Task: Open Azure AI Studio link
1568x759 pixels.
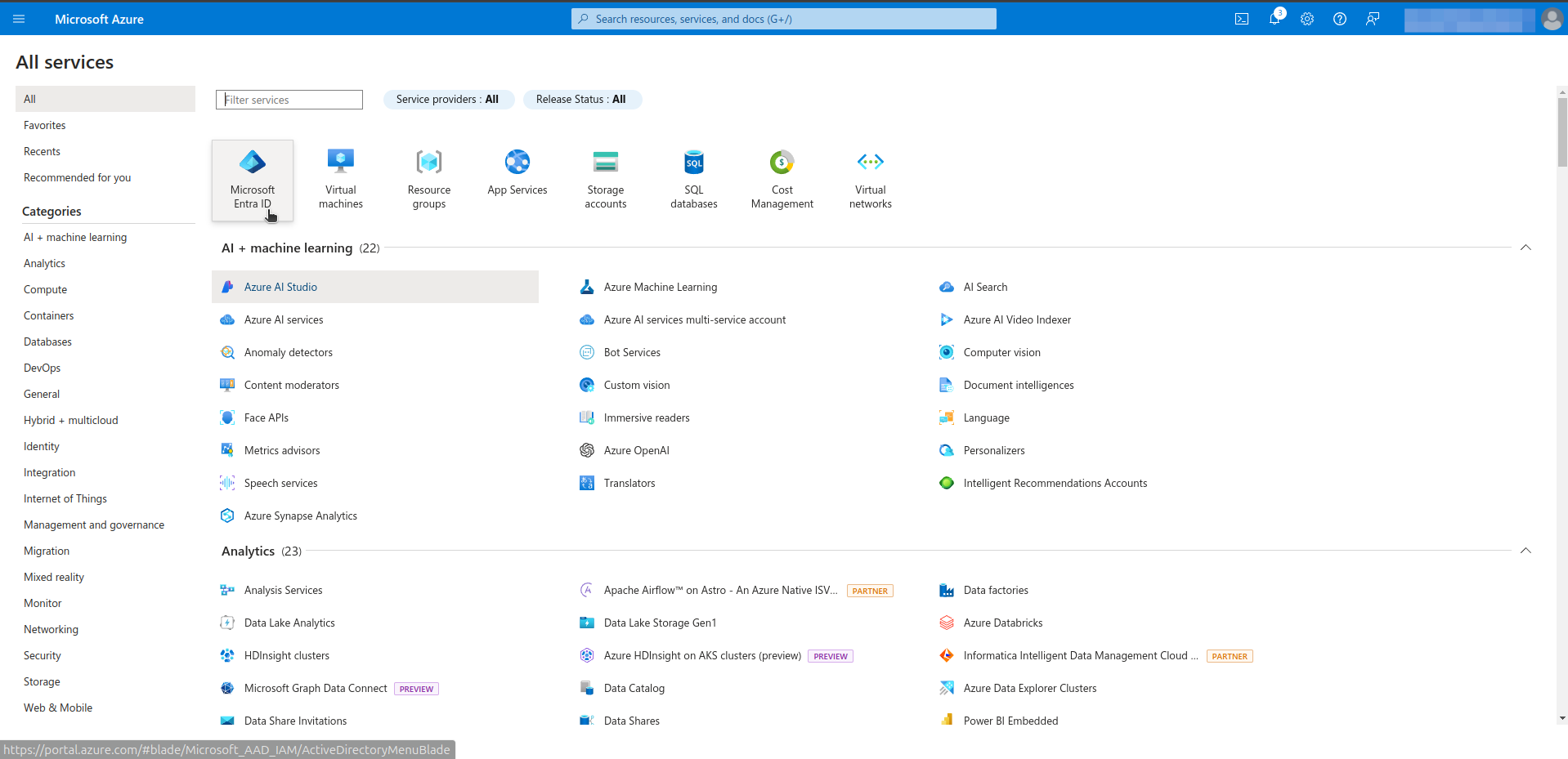Action: [x=280, y=287]
